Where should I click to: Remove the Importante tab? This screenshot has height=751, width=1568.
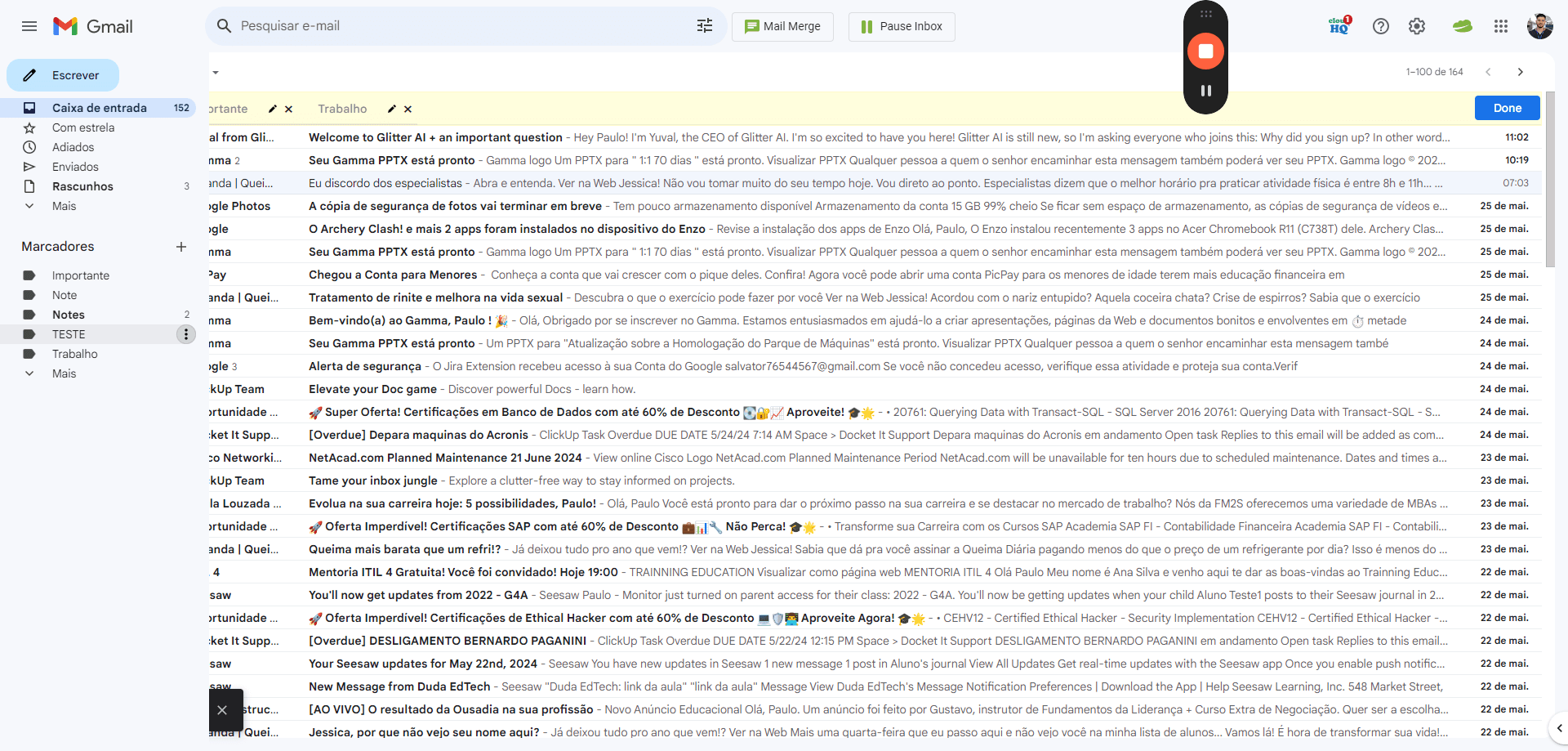(x=288, y=109)
